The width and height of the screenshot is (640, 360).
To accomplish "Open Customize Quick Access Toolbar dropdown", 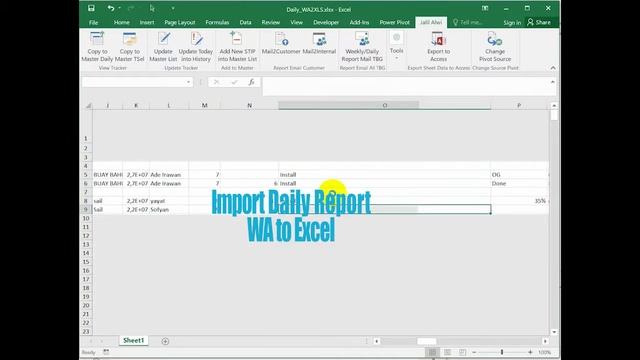I will [x=173, y=8].
